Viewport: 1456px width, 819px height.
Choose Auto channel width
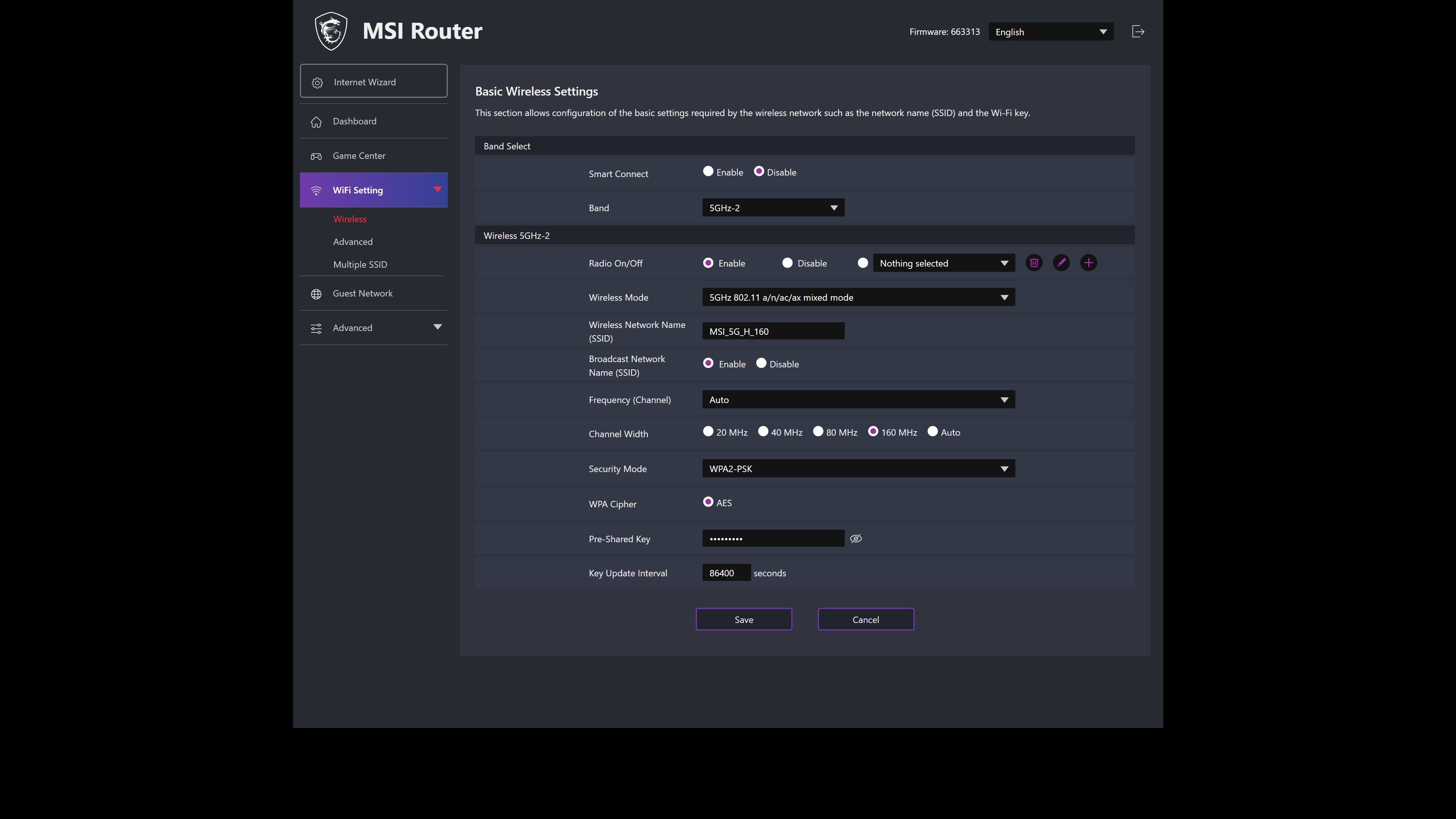click(x=932, y=431)
